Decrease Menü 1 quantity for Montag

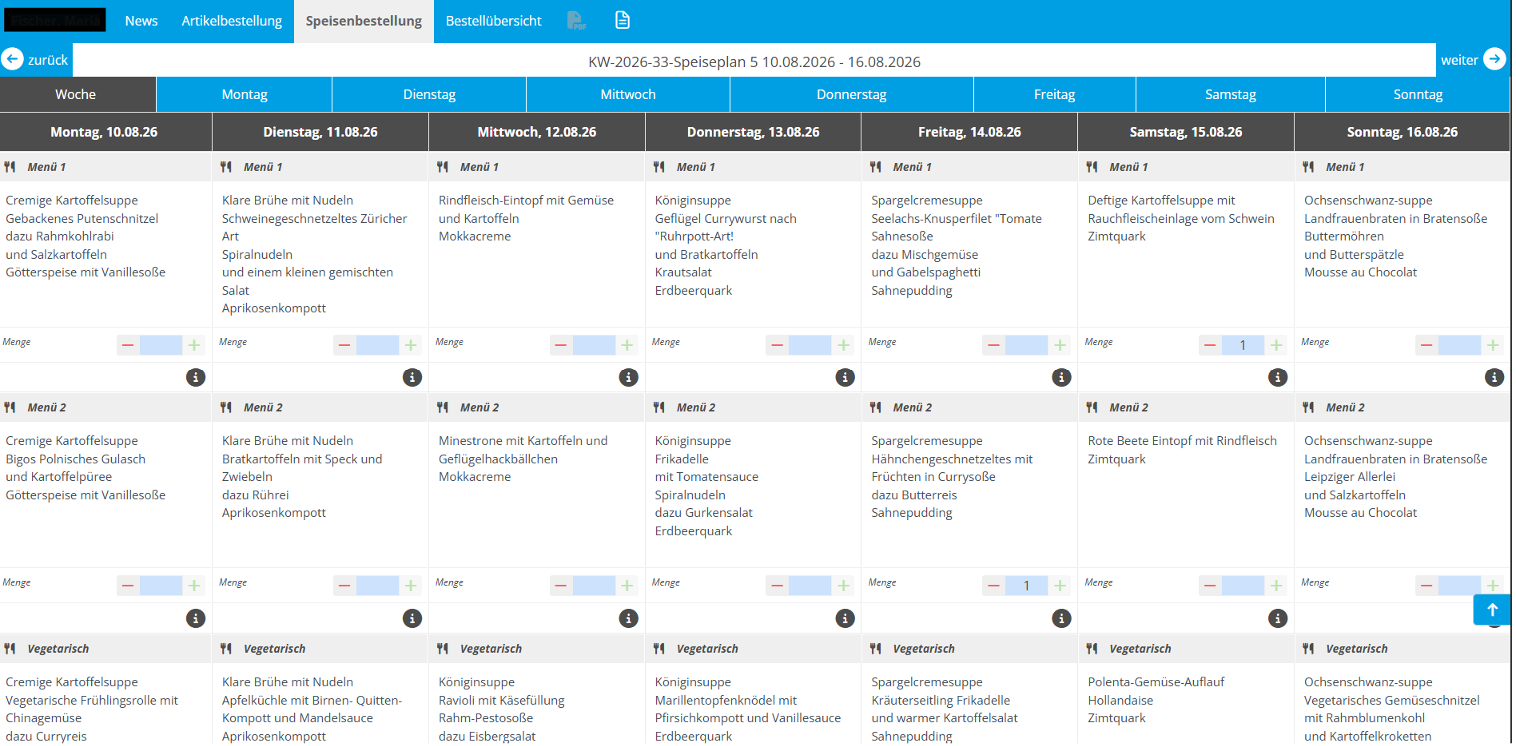point(128,345)
